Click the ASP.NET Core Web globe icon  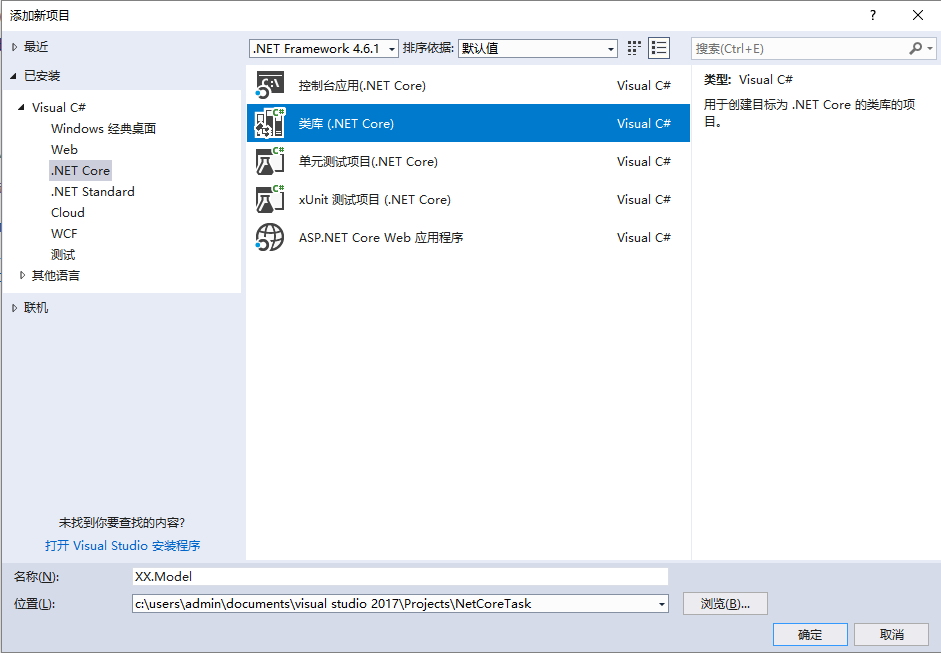click(x=269, y=237)
